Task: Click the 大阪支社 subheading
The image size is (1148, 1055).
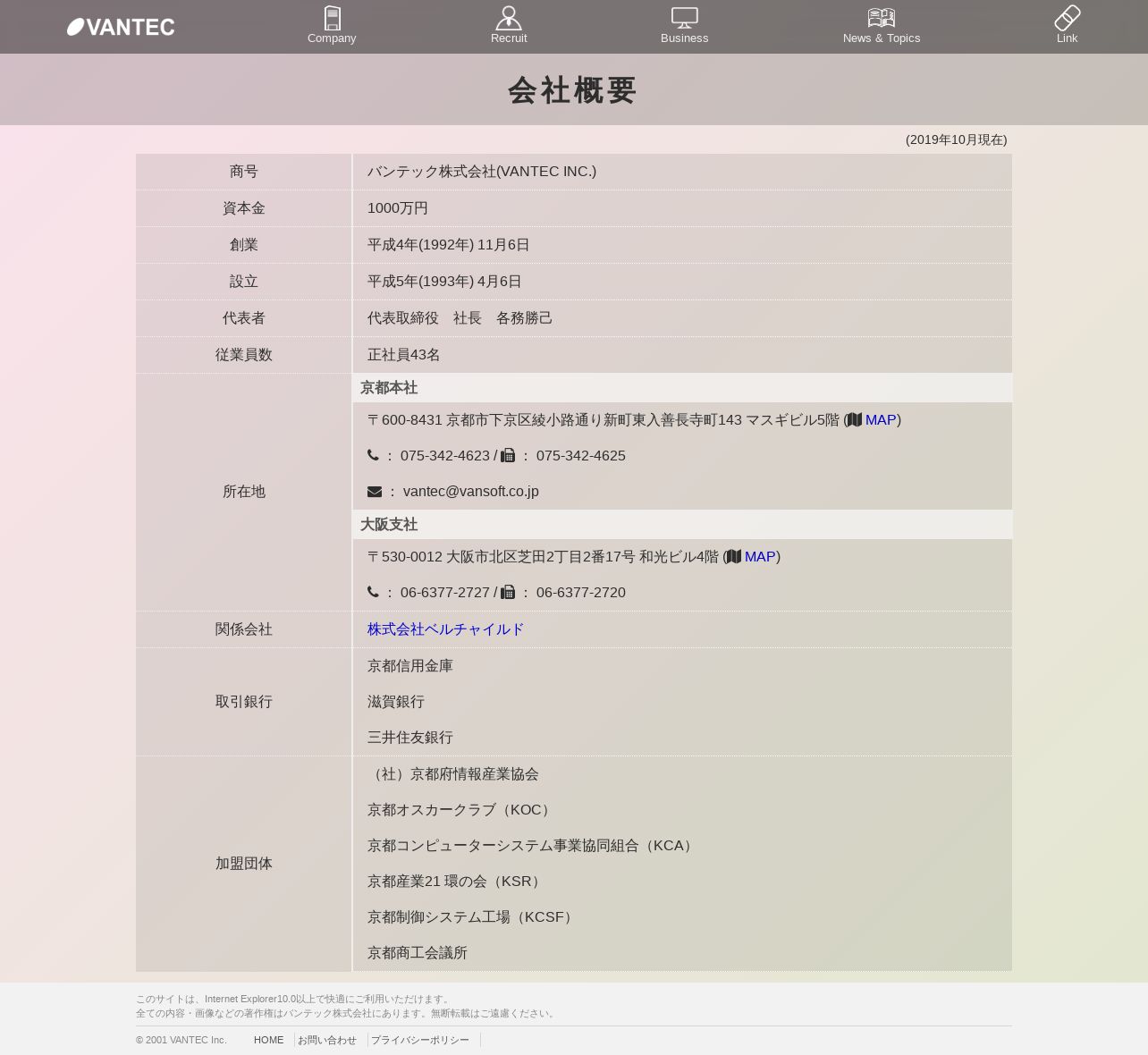Action: click(x=389, y=525)
